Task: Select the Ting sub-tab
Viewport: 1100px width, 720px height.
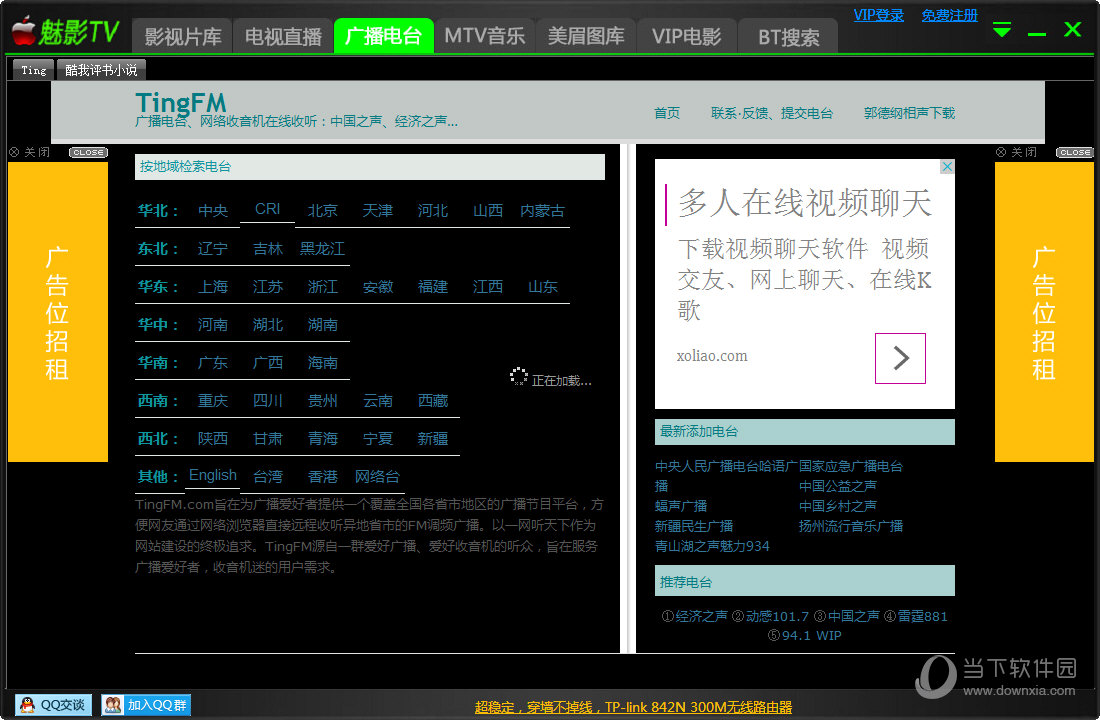Action: [x=33, y=70]
